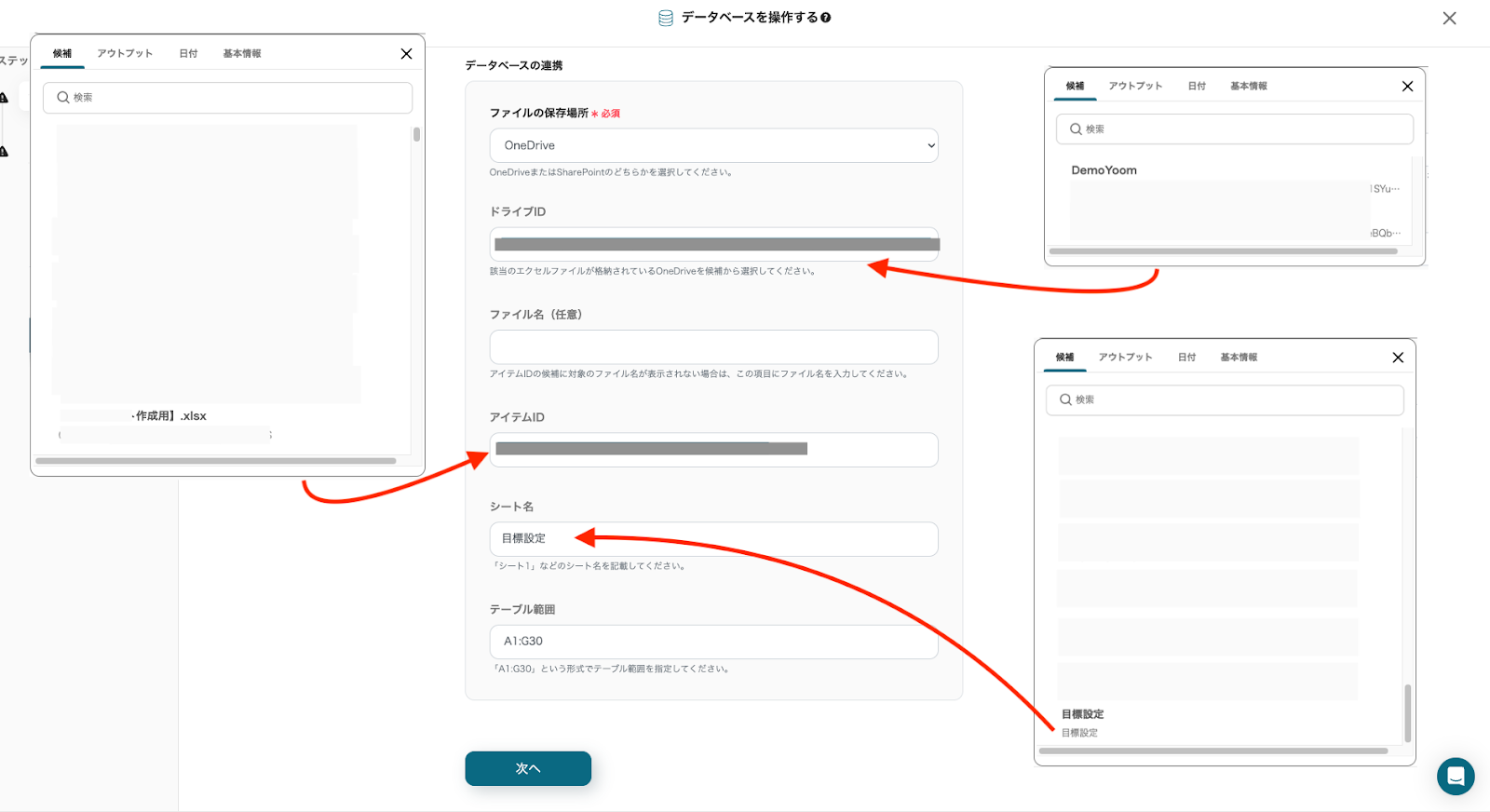This screenshot has width=1490, height=812.
Task: Click the ファイル名(任意) input field
Action: (714, 347)
